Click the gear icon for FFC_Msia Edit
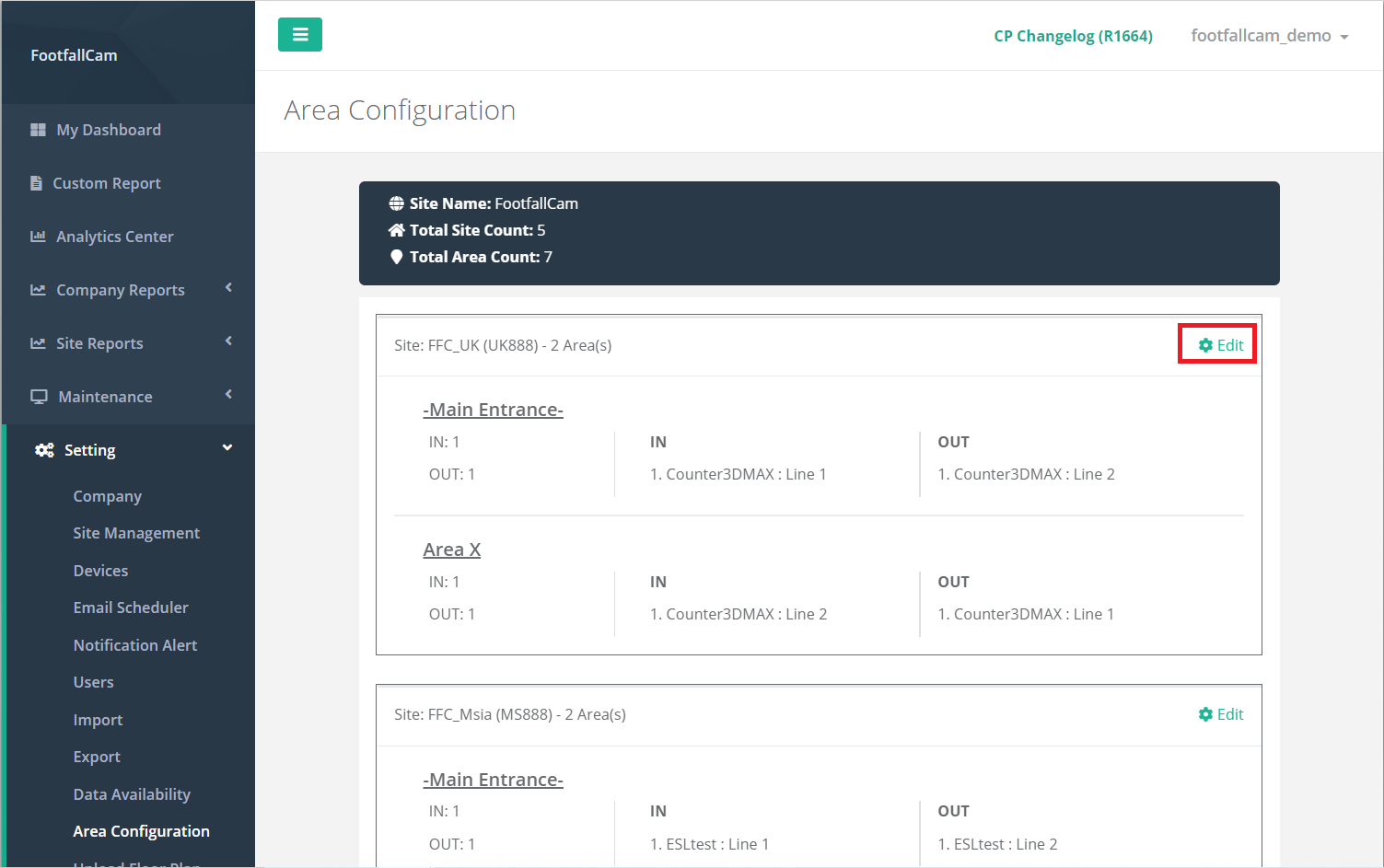This screenshot has width=1384, height=868. click(x=1205, y=714)
